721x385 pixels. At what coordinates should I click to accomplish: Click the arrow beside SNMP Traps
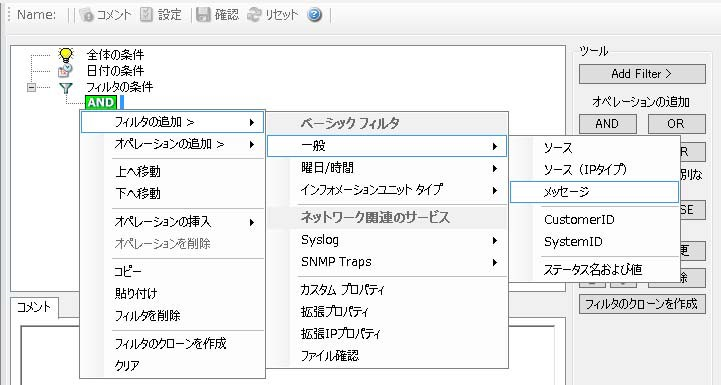(x=494, y=263)
